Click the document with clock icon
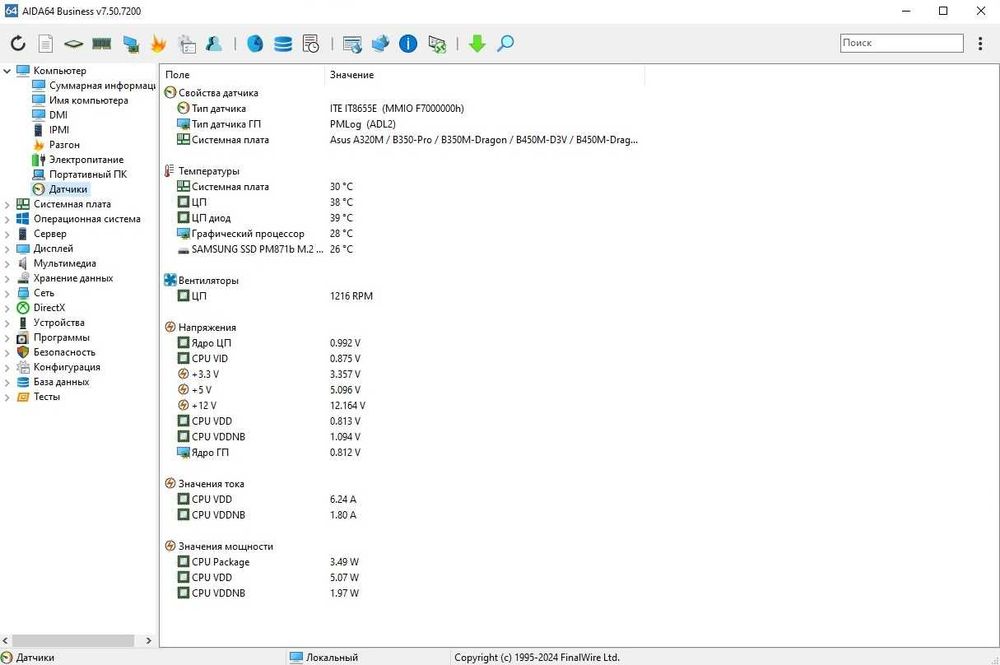Image resolution: width=1000 pixels, height=665 pixels. (311, 43)
